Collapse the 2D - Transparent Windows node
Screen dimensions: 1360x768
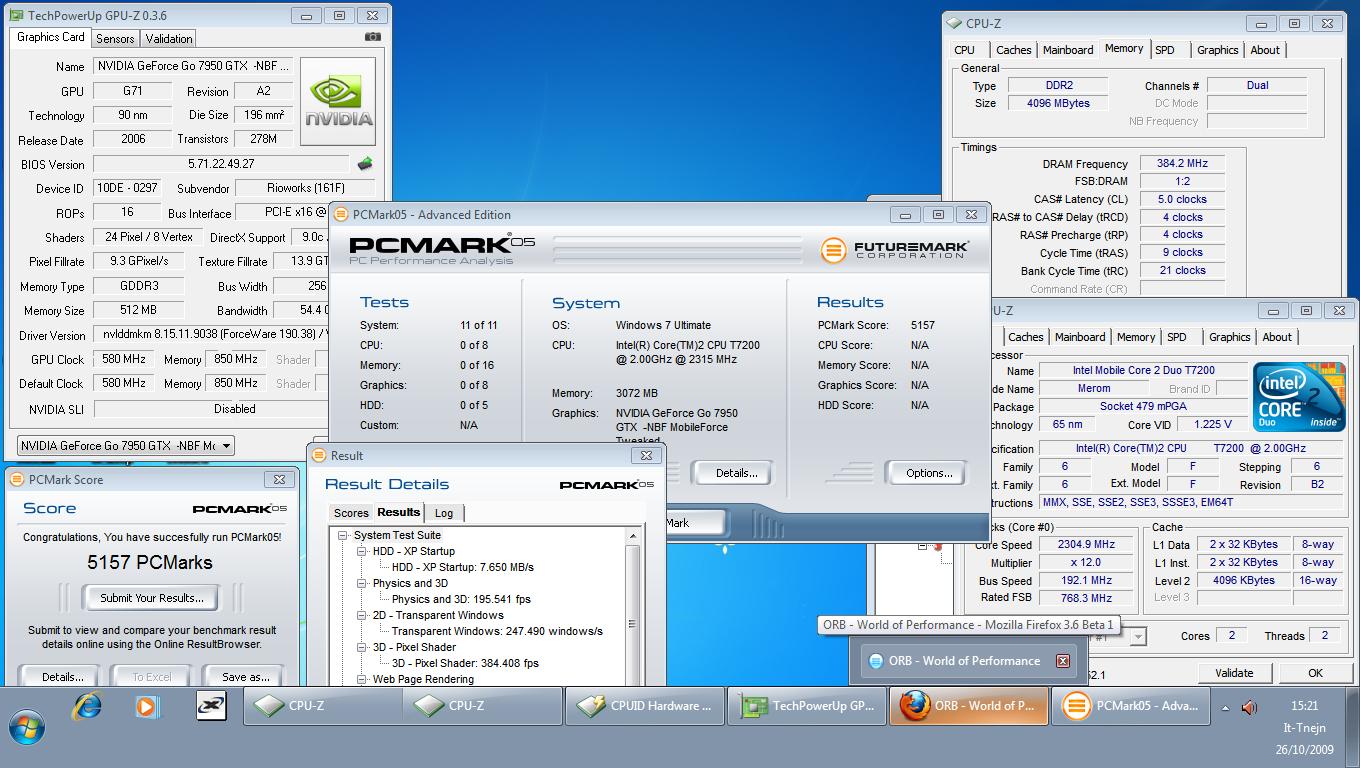pyautogui.click(x=362, y=615)
